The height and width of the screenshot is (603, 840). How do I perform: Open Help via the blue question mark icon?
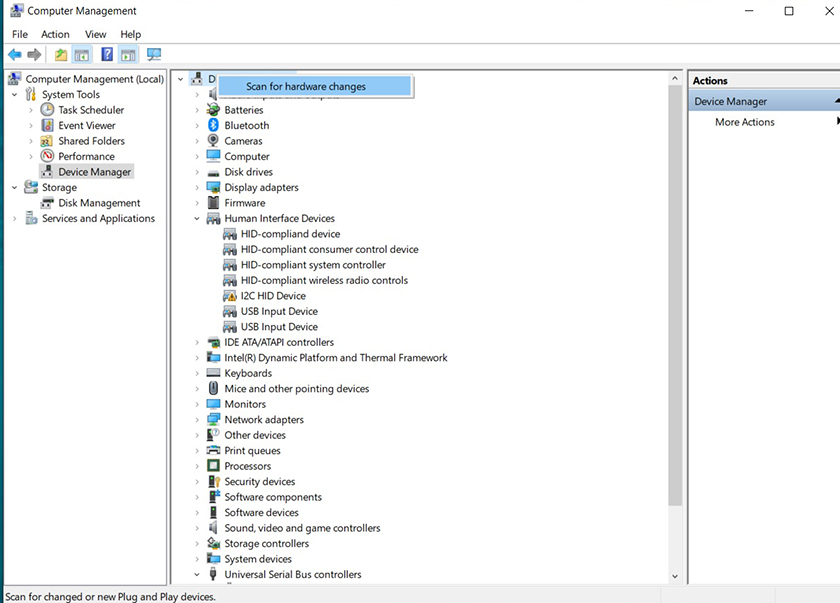click(x=107, y=54)
